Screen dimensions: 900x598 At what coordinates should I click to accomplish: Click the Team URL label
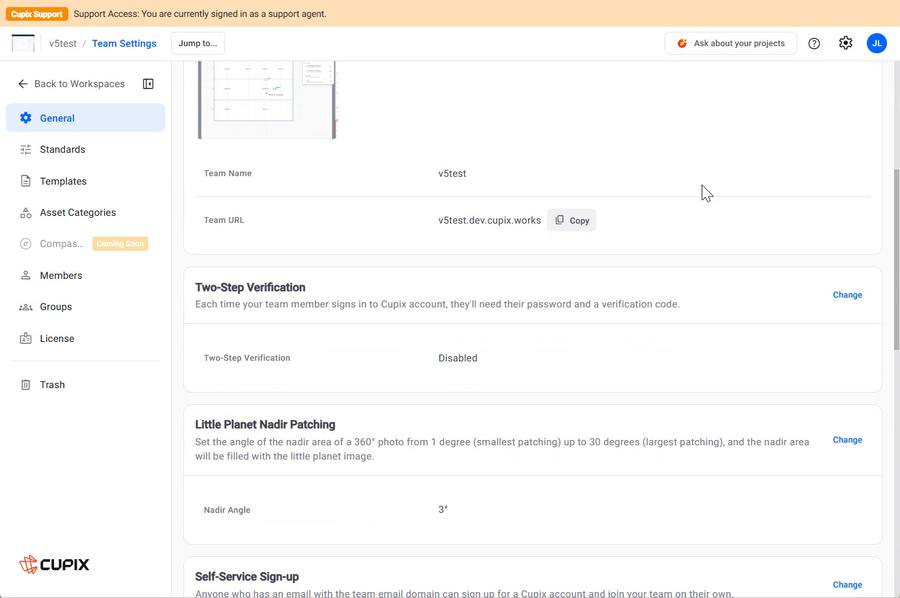click(224, 220)
